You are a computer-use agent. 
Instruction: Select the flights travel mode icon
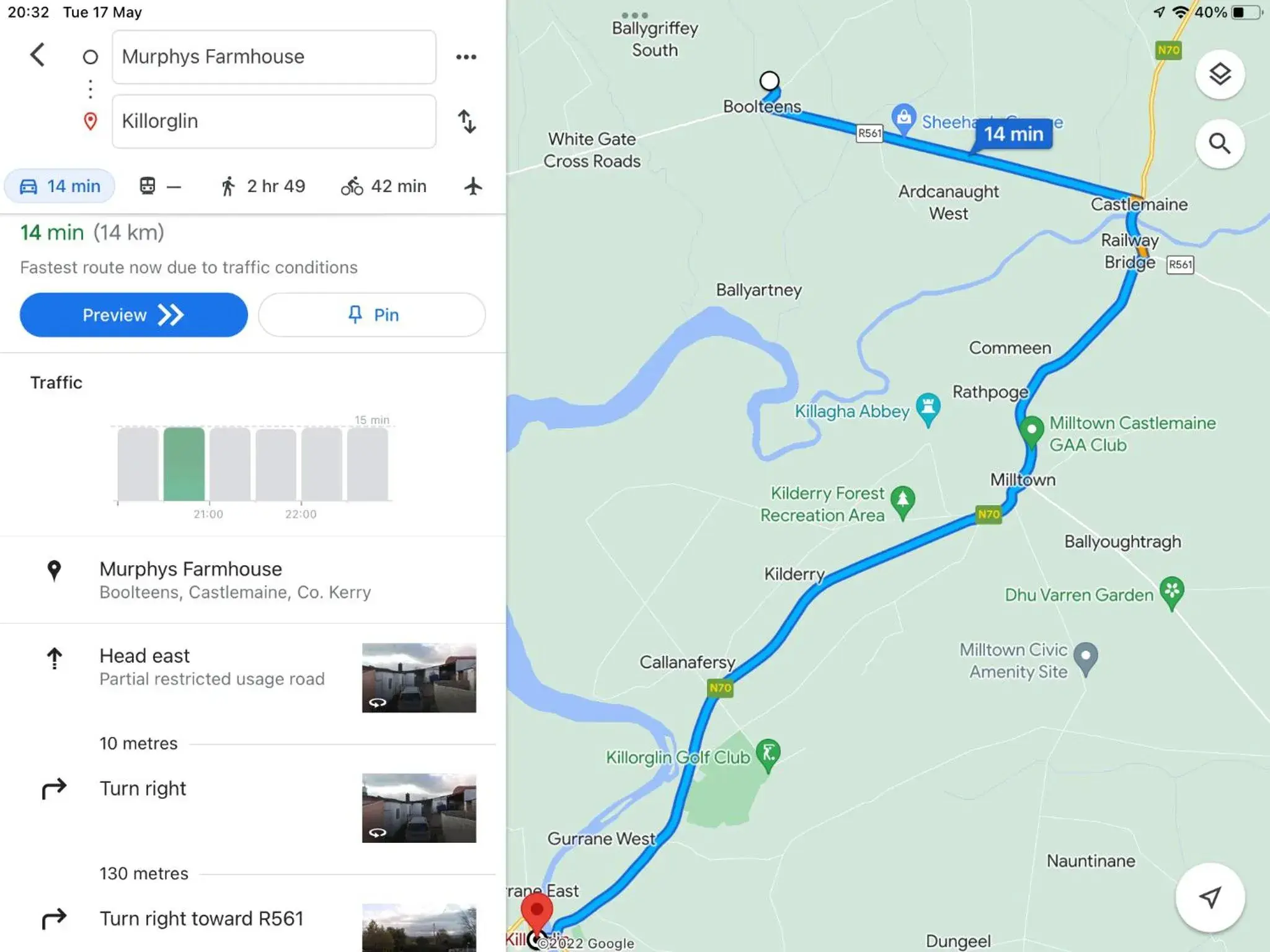[473, 186]
